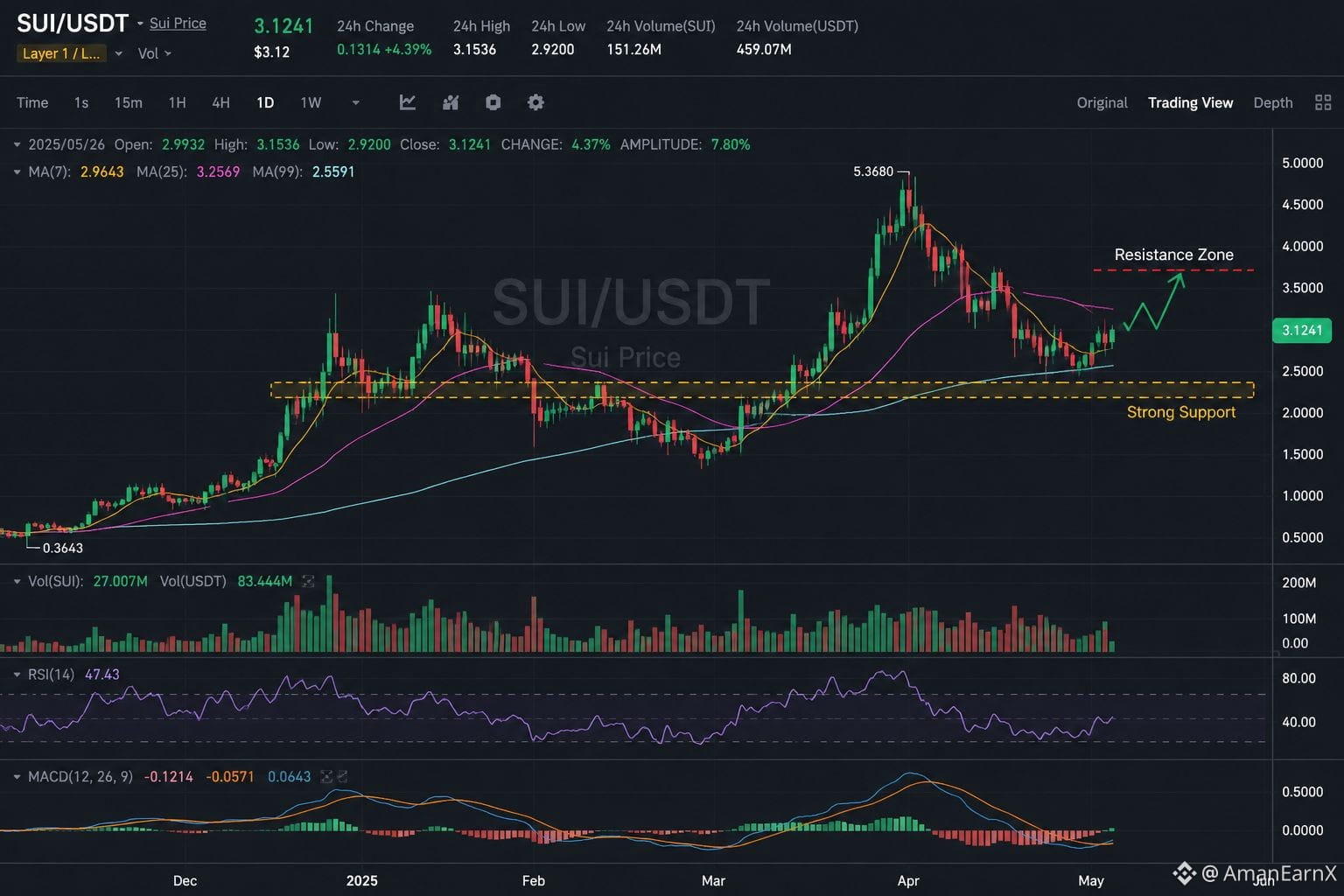
Task: Click the MA(25) value 3.2569
Action: coord(218,171)
